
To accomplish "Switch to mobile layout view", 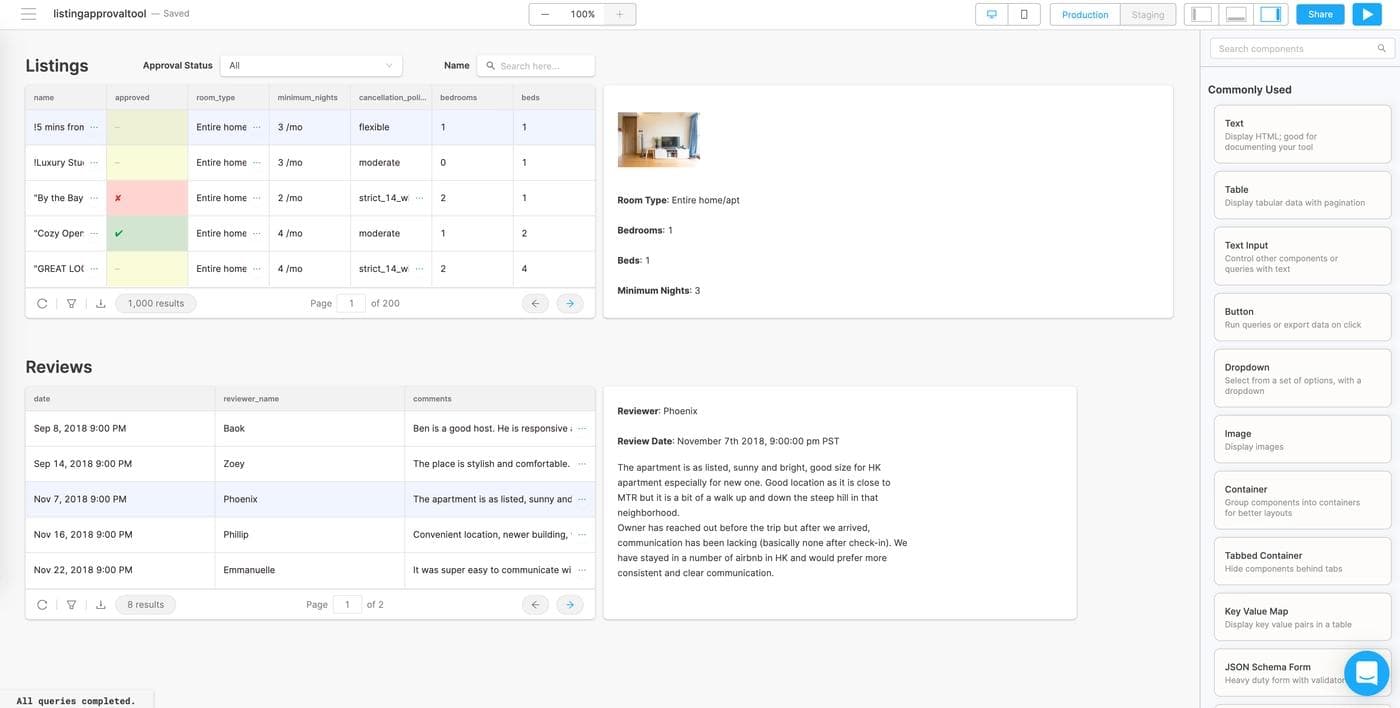I will tap(1024, 14).
